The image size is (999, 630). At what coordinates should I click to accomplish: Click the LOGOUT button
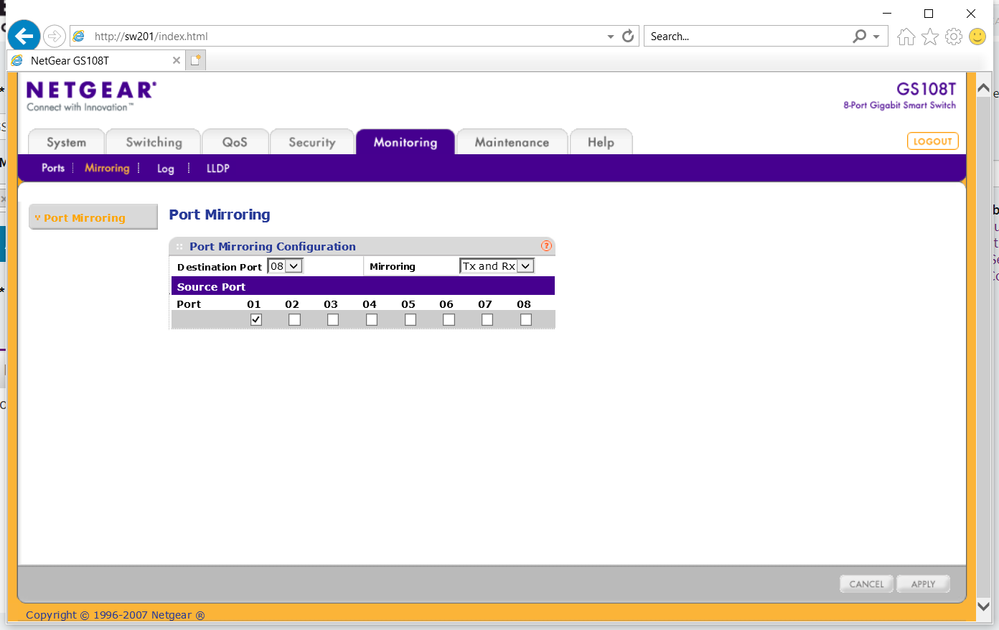[932, 141]
